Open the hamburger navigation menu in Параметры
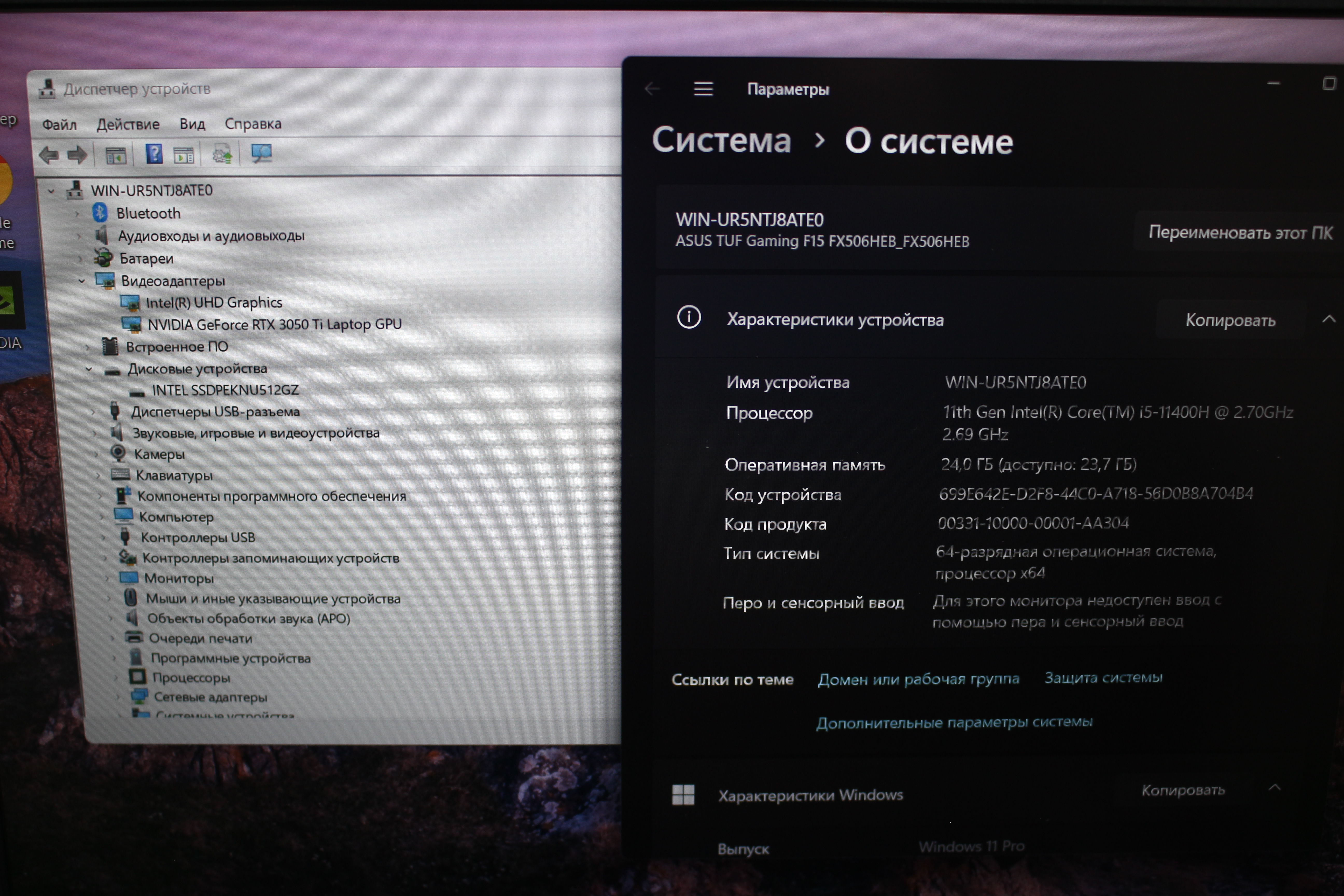 [x=703, y=89]
